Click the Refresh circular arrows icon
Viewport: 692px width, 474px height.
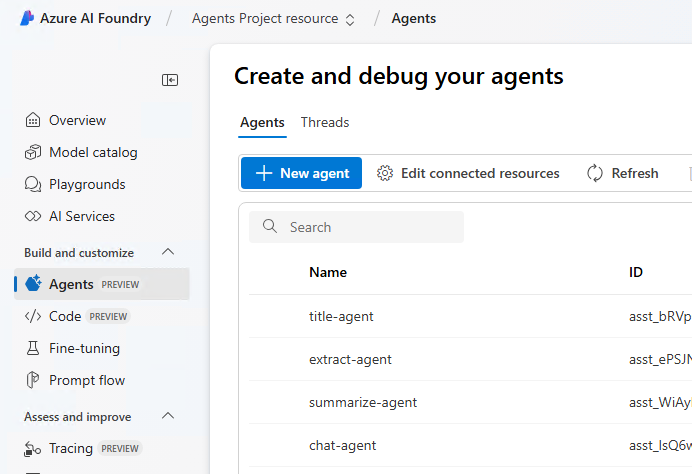point(595,173)
